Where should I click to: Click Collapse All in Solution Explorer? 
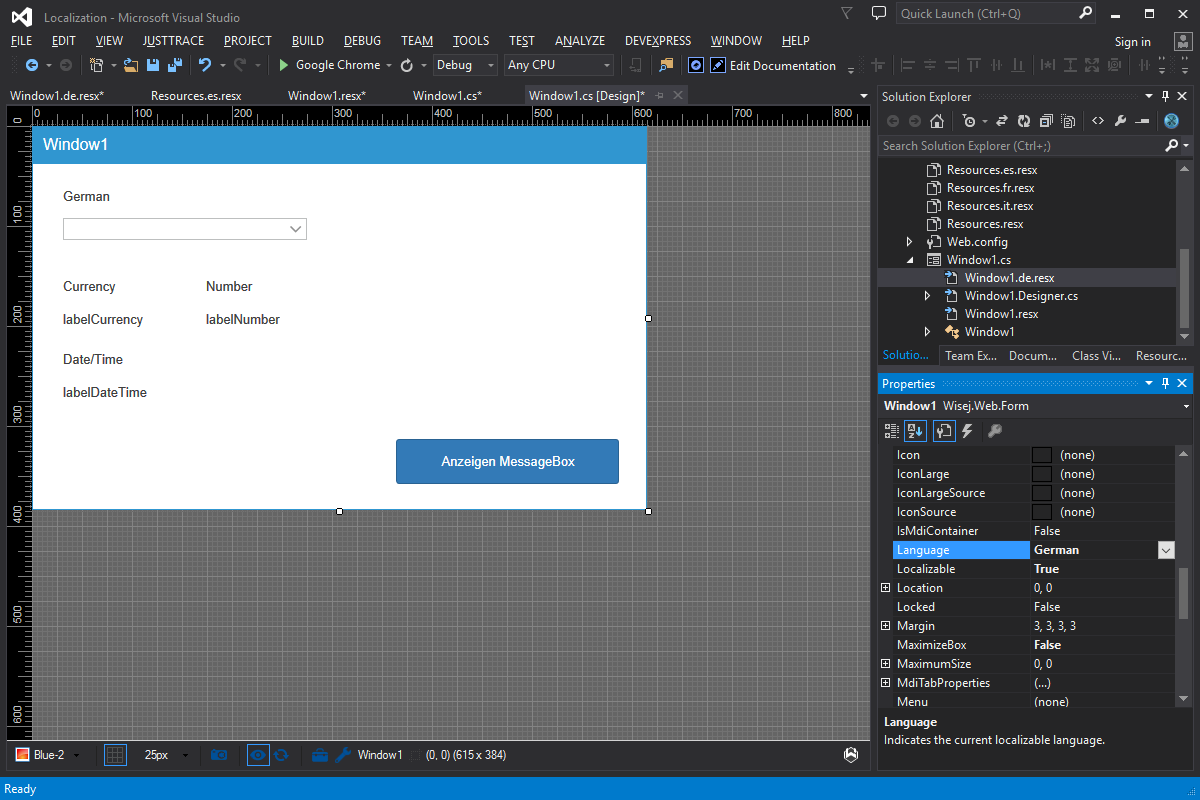[x=1046, y=121]
